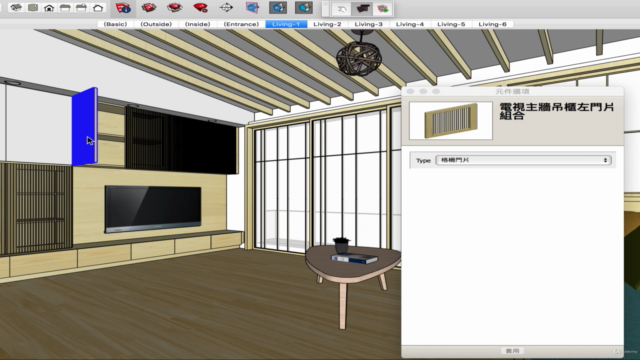
Task: Click the book on the coffee table
Action: coord(354,259)
